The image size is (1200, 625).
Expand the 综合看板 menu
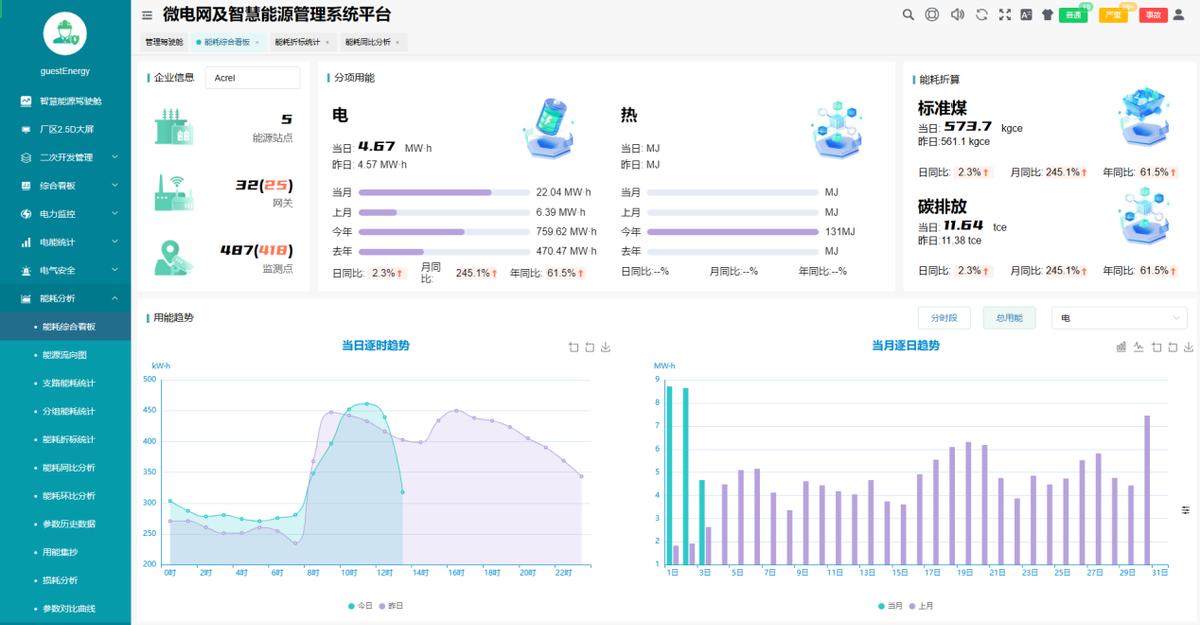point(65,185)
